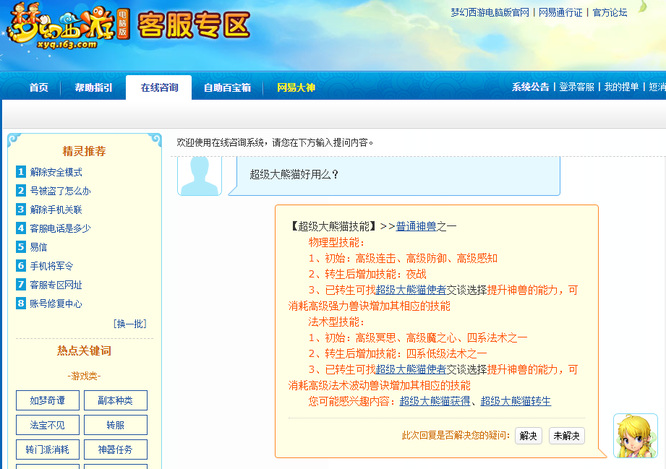The image size is (666, 469).
Task: Click the 热点关键词 heading
Action: [84, 350]
